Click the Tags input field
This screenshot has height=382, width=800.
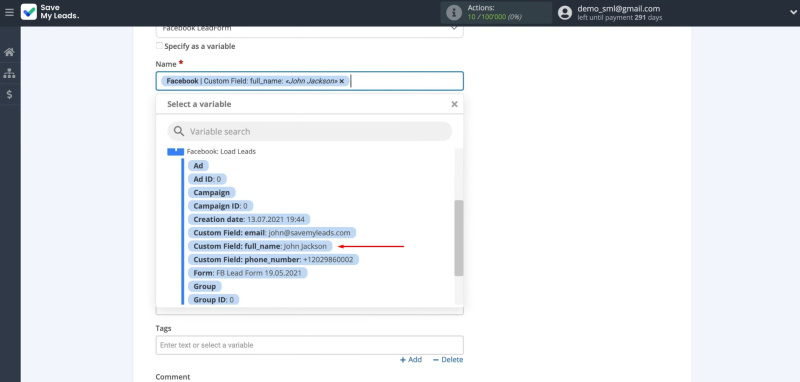coord(309,345)
